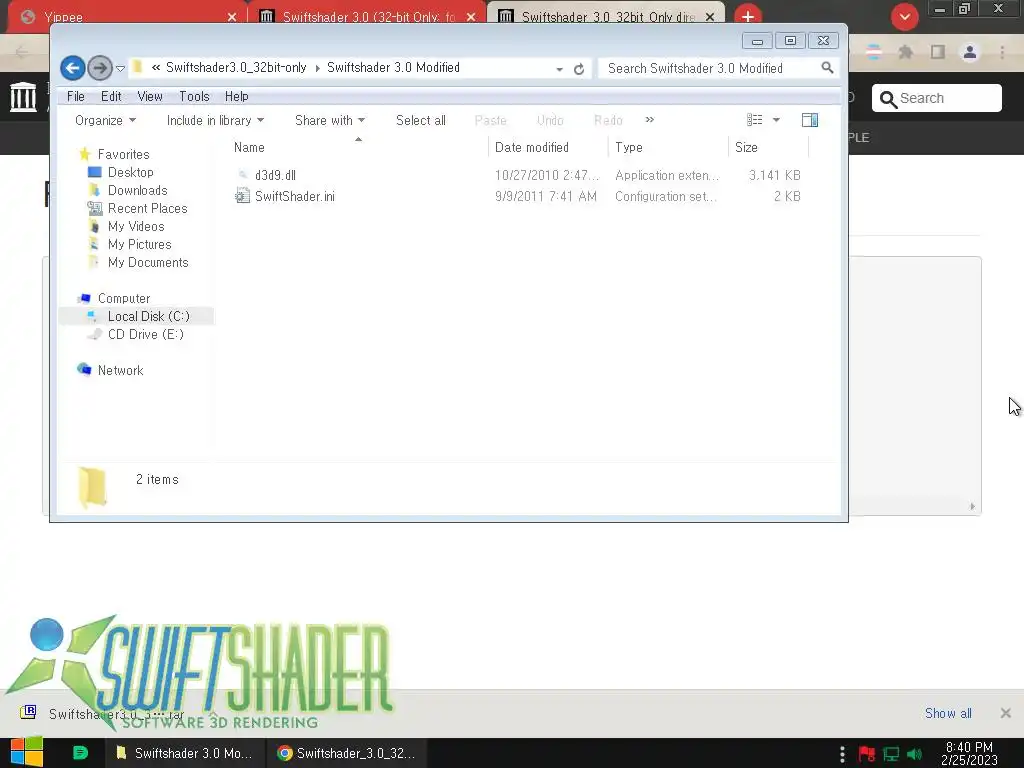Open My Pictures in navigation pane
This screenshot has width=1024, height=768.
(x=140, y=244)
